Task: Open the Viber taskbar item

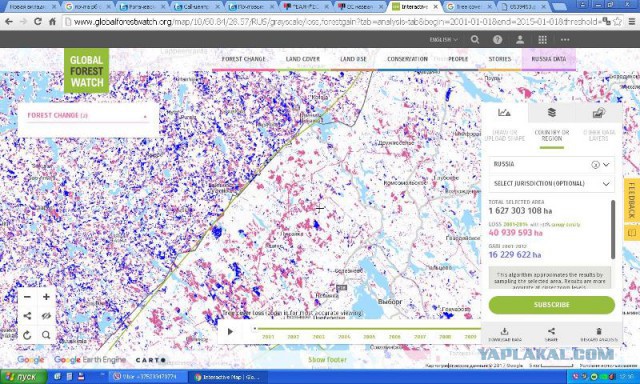Action: [149, 377]
